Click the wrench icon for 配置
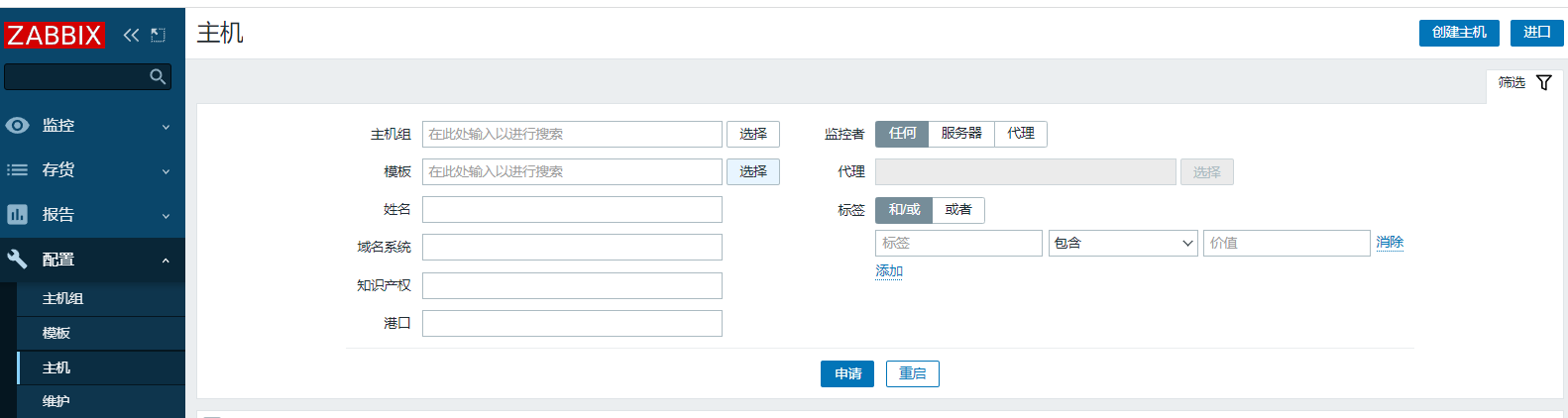The width and height of the screenshot is (1568, 418). (17, 260)
